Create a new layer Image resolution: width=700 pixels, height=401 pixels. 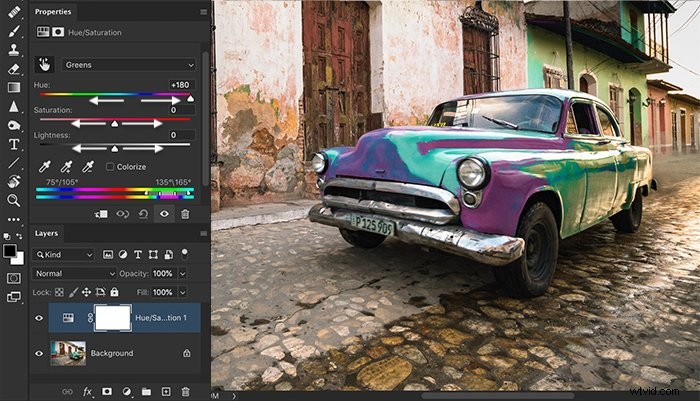166,392
